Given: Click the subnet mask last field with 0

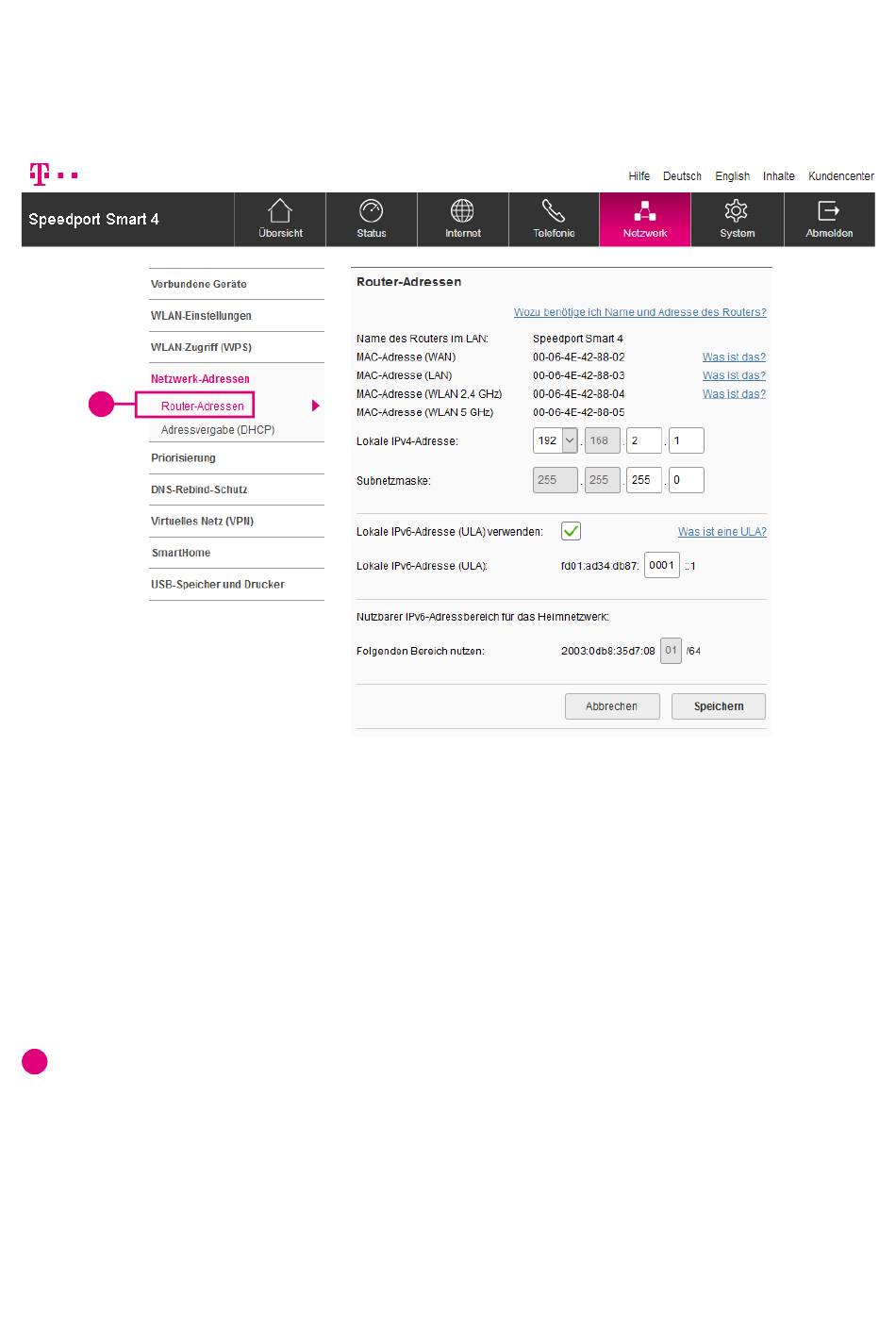Looking at the screenshot, I should click(687, 480).
